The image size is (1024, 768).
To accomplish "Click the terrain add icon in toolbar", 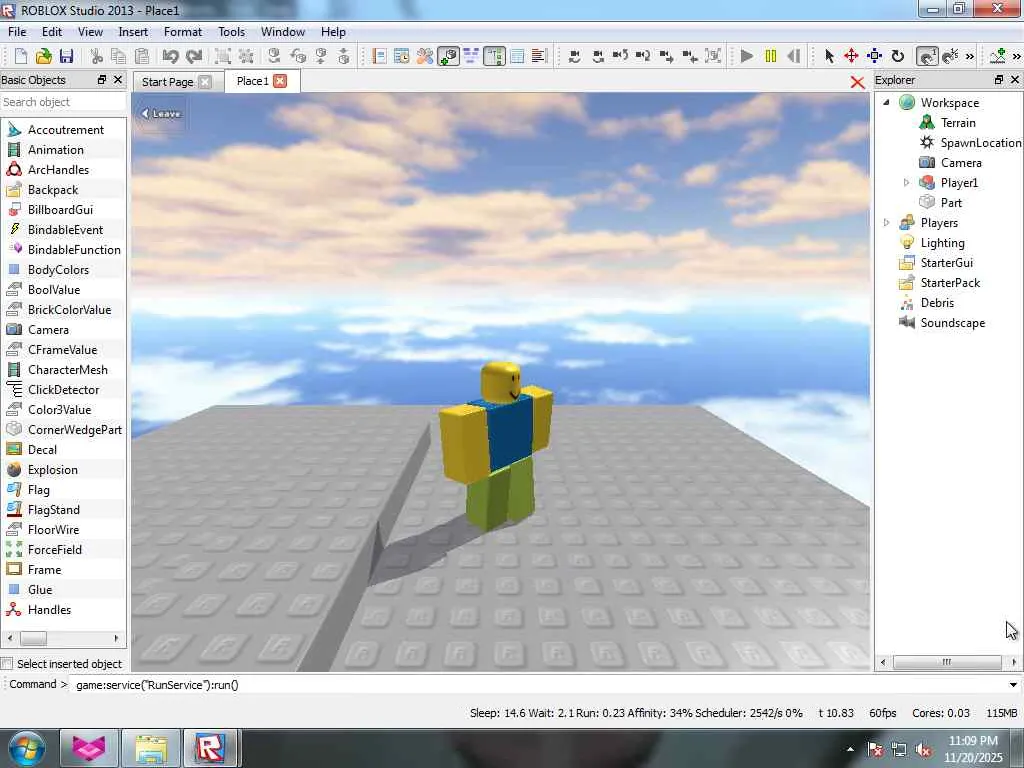I will point(997,56).
